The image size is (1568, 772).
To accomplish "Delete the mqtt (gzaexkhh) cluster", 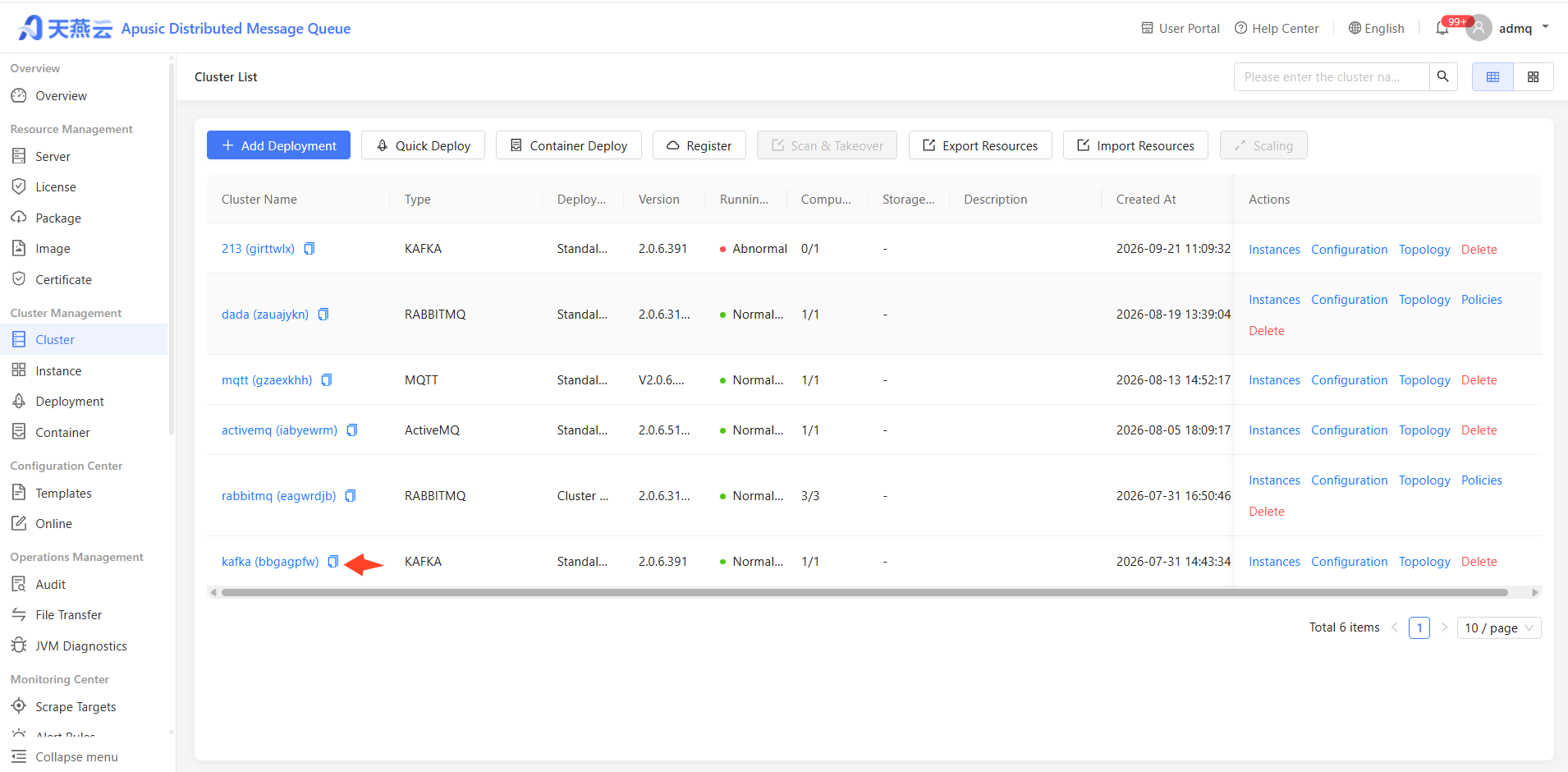I will click(x=1479, y=380).
